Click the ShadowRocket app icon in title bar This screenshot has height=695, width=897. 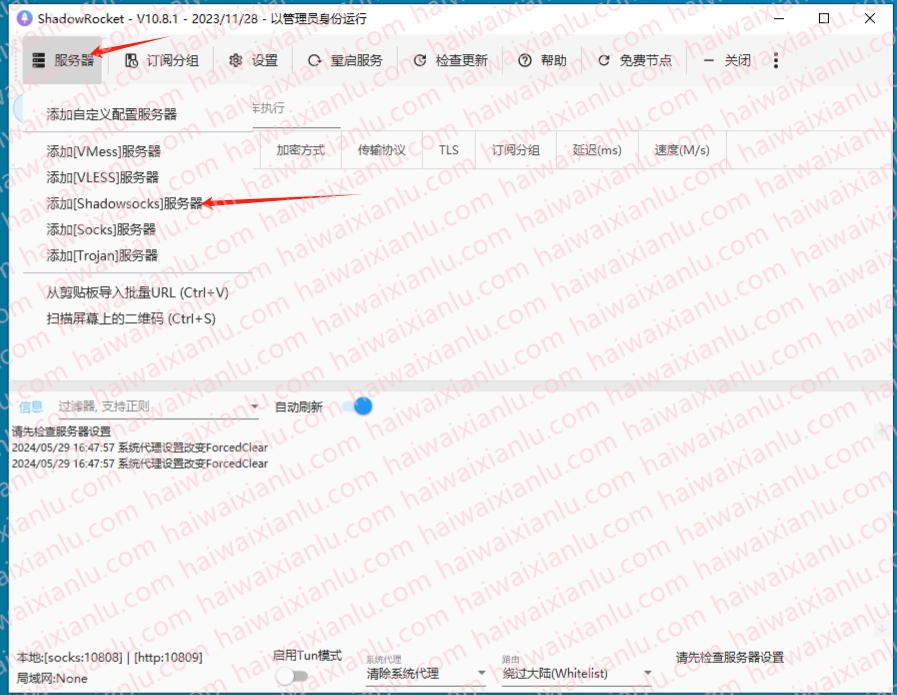point(25,18)
